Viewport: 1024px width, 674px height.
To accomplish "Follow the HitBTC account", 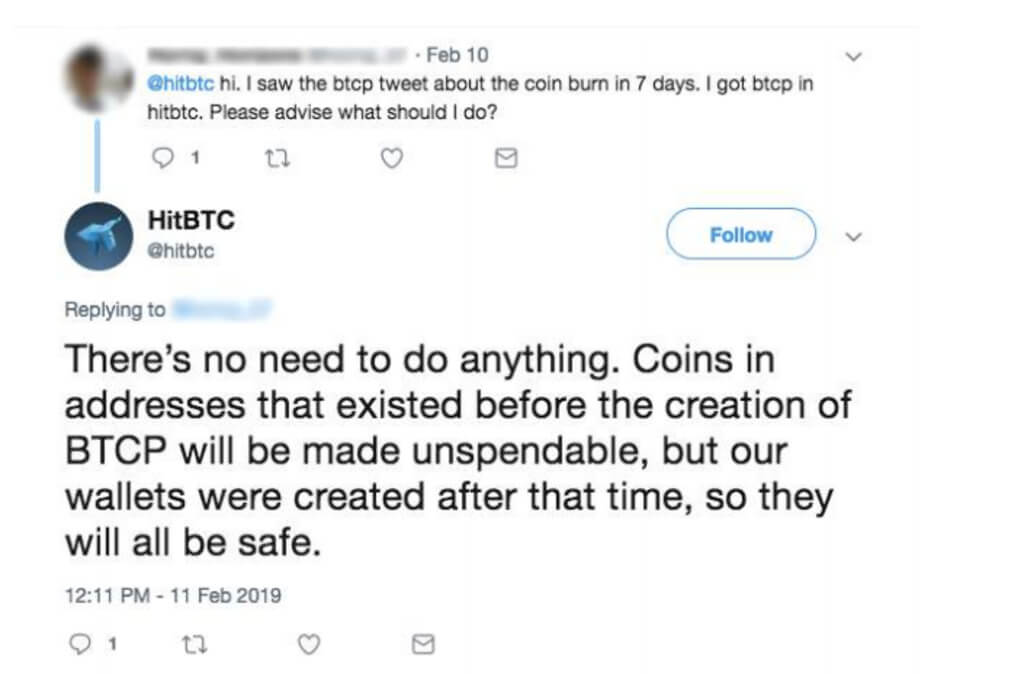I will (741, 235).
